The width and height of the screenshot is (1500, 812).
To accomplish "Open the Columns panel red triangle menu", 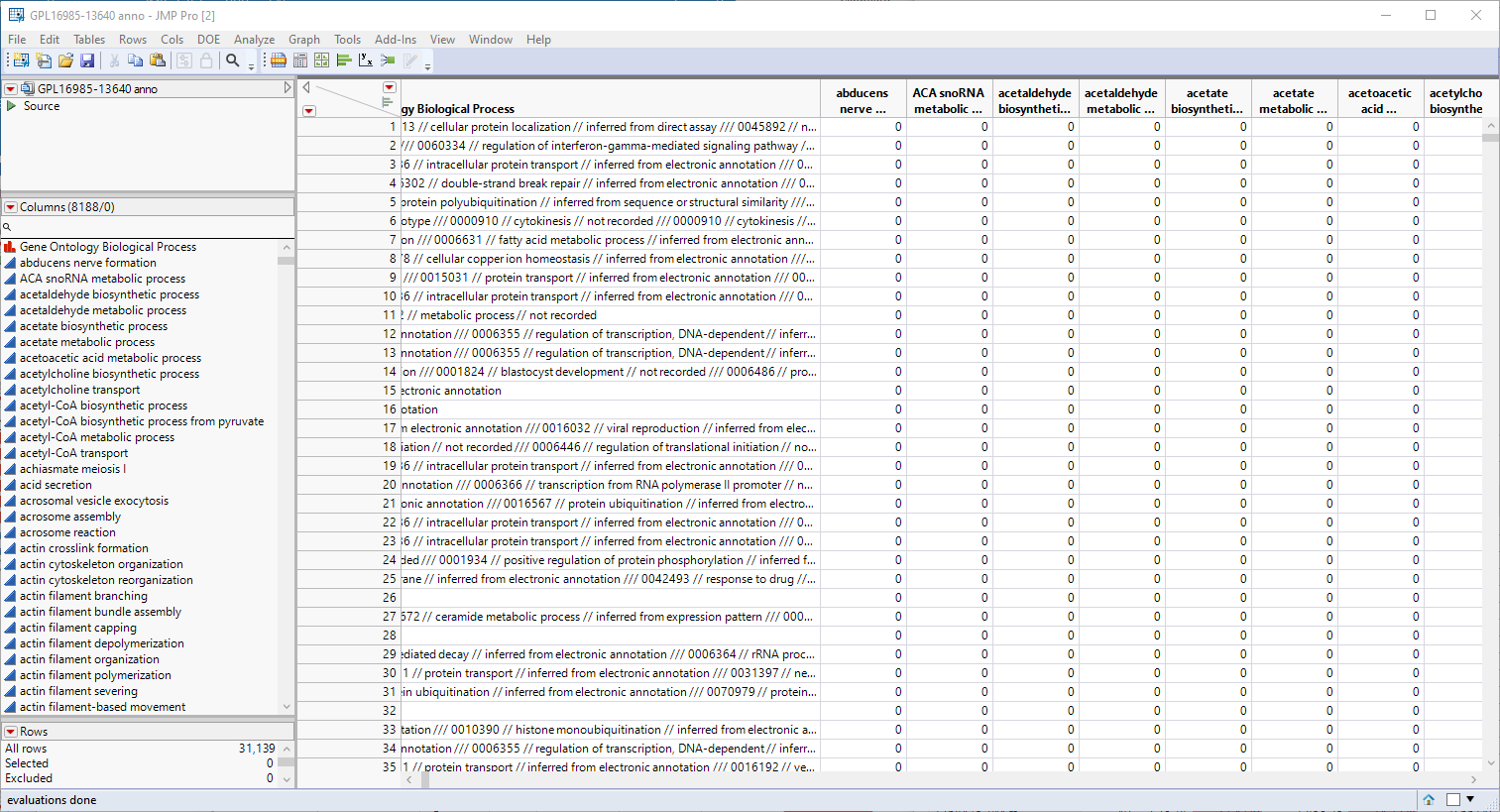I will pos(11,207).
